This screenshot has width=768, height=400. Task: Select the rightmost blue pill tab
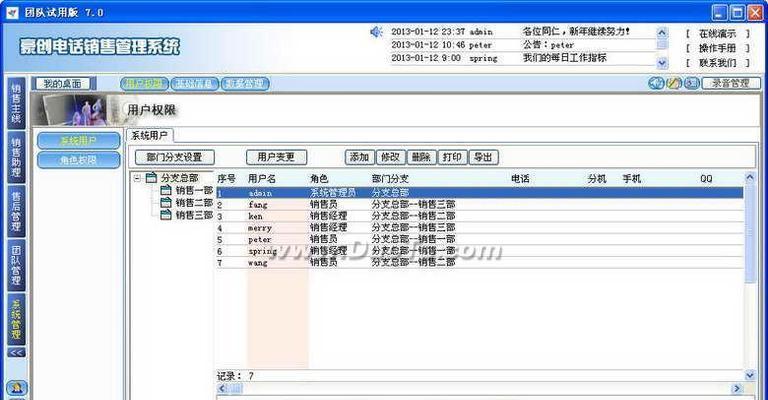[x=245, y=84]
